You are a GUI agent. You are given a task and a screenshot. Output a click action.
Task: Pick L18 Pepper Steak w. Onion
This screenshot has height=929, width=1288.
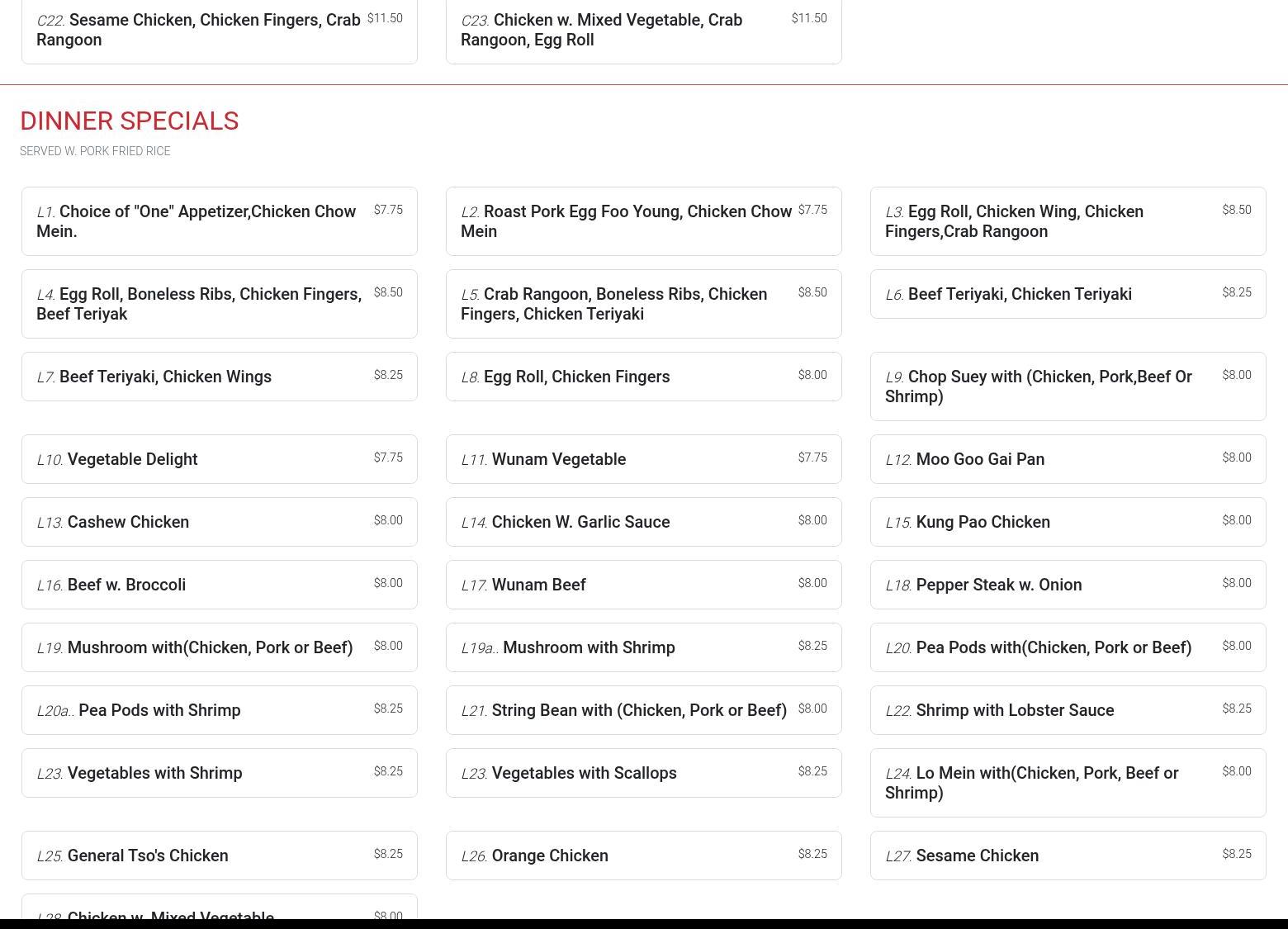(1068, 585)
